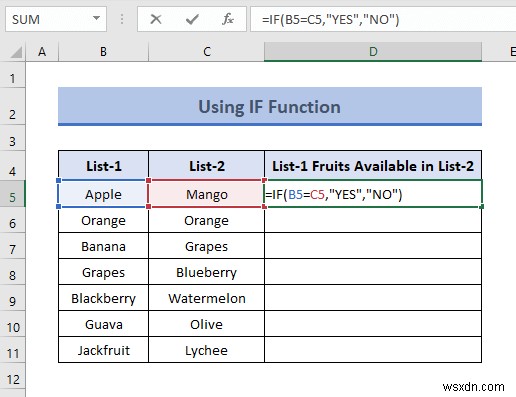The image size is (516, 397).
Task: Select 'Grapes' in the List-2 column
Action: point(207,246)
